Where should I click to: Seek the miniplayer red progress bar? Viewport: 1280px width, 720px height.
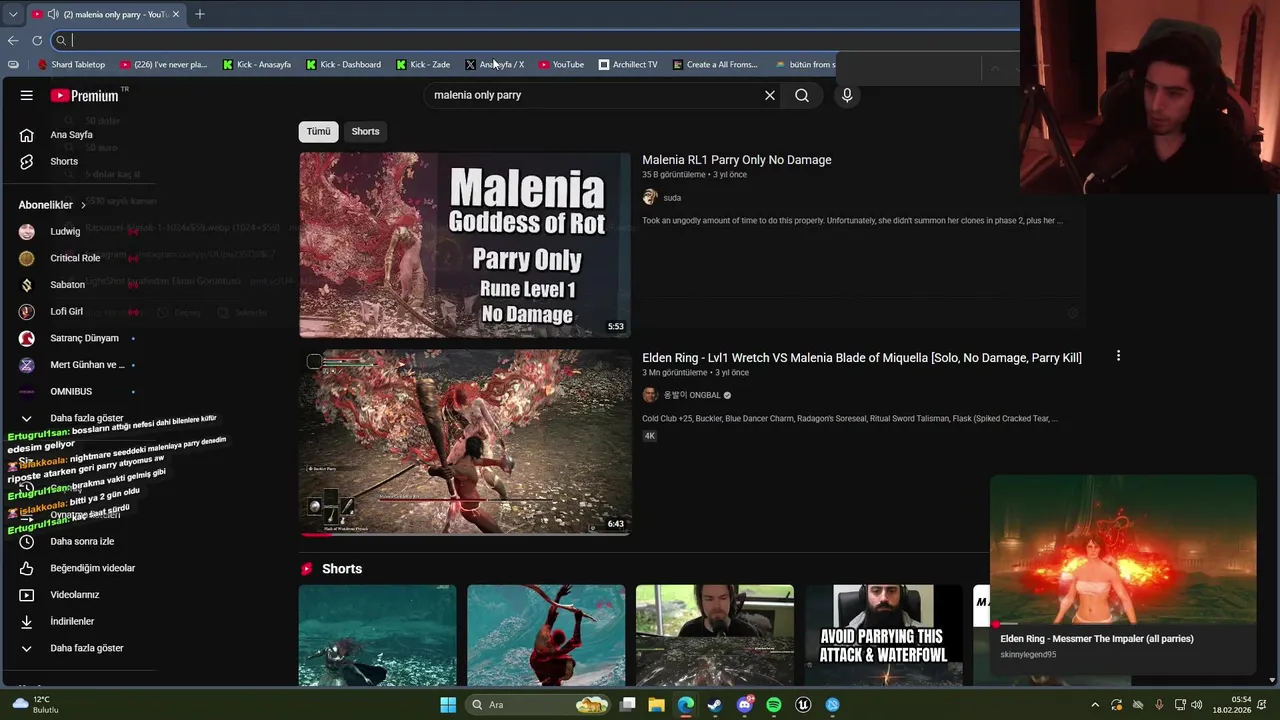click(x=1123, y=624)
